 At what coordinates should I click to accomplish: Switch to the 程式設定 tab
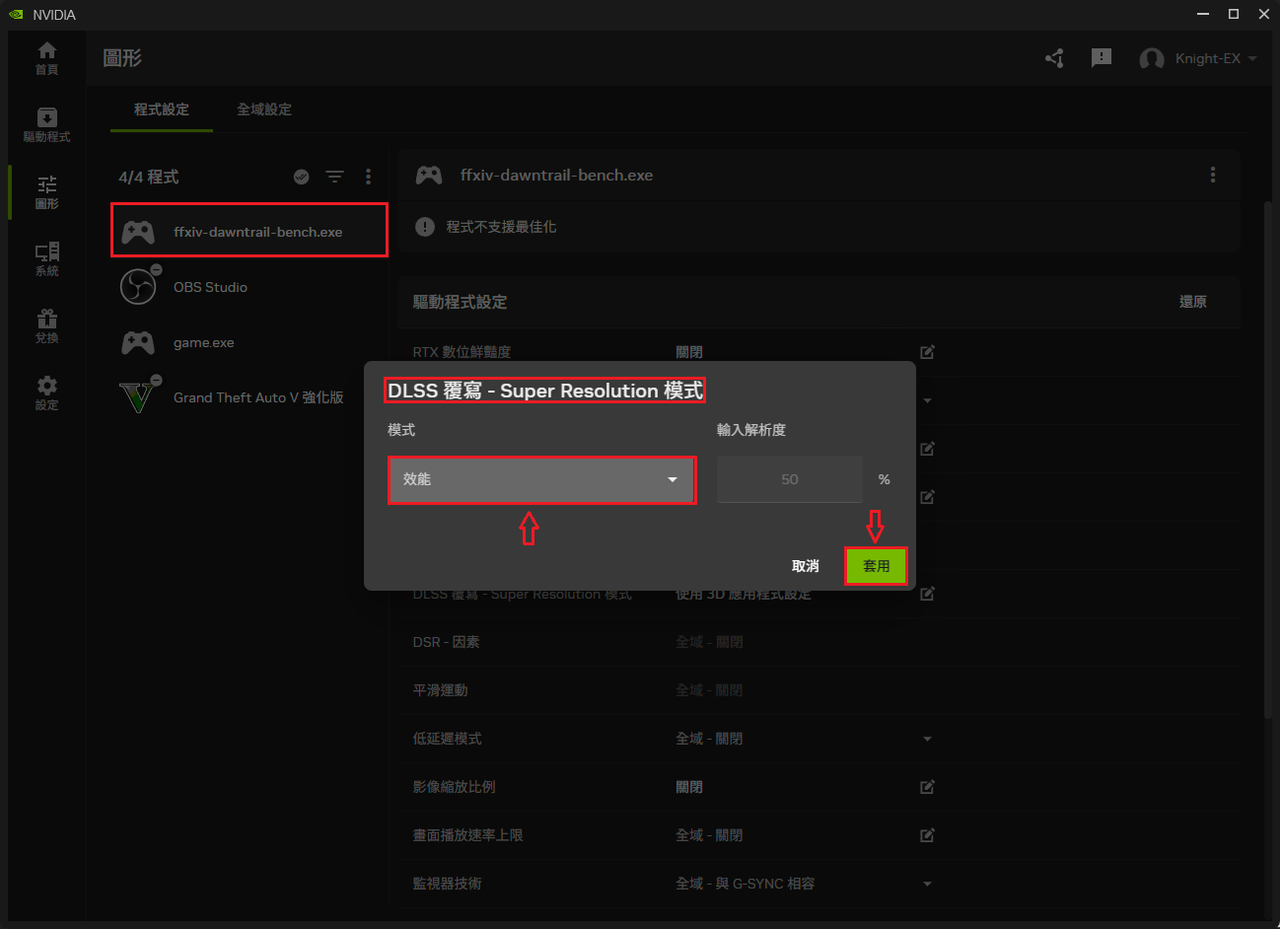point(161,110)
